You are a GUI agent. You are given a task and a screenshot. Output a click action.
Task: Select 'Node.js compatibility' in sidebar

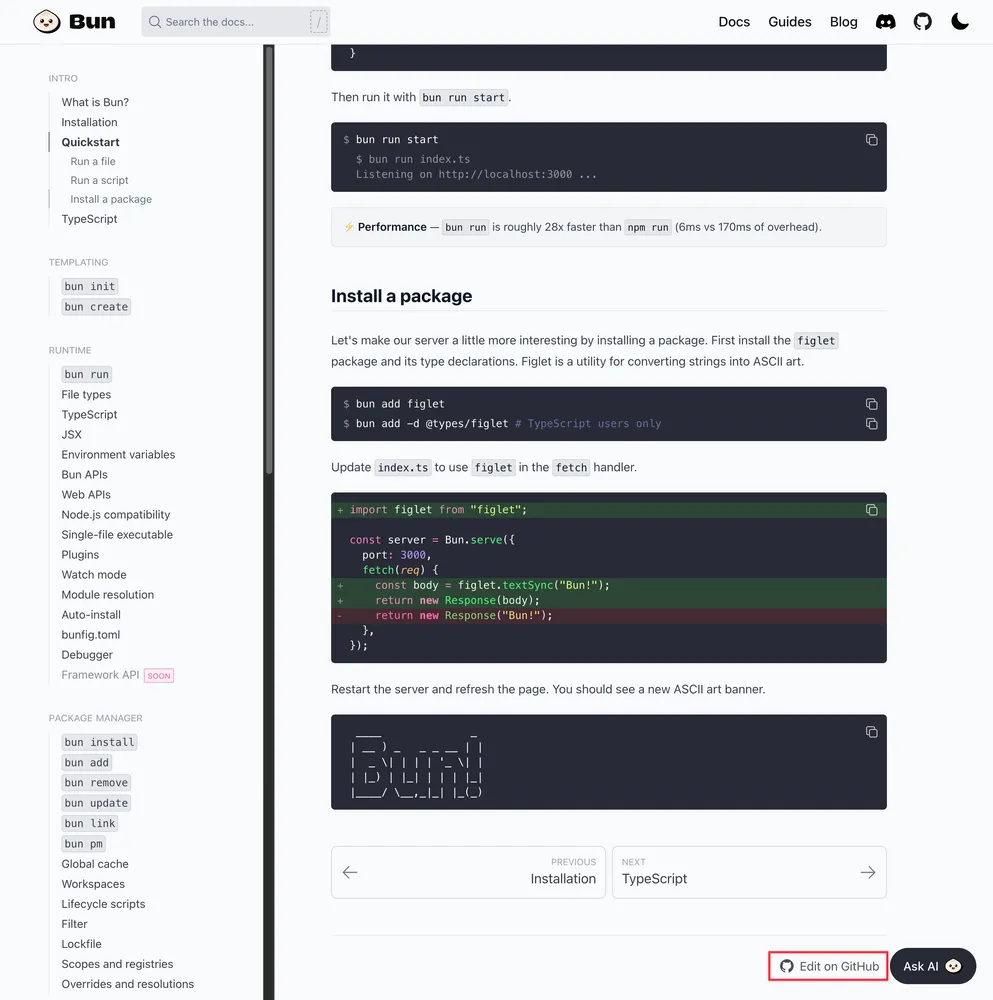(116, 514)
